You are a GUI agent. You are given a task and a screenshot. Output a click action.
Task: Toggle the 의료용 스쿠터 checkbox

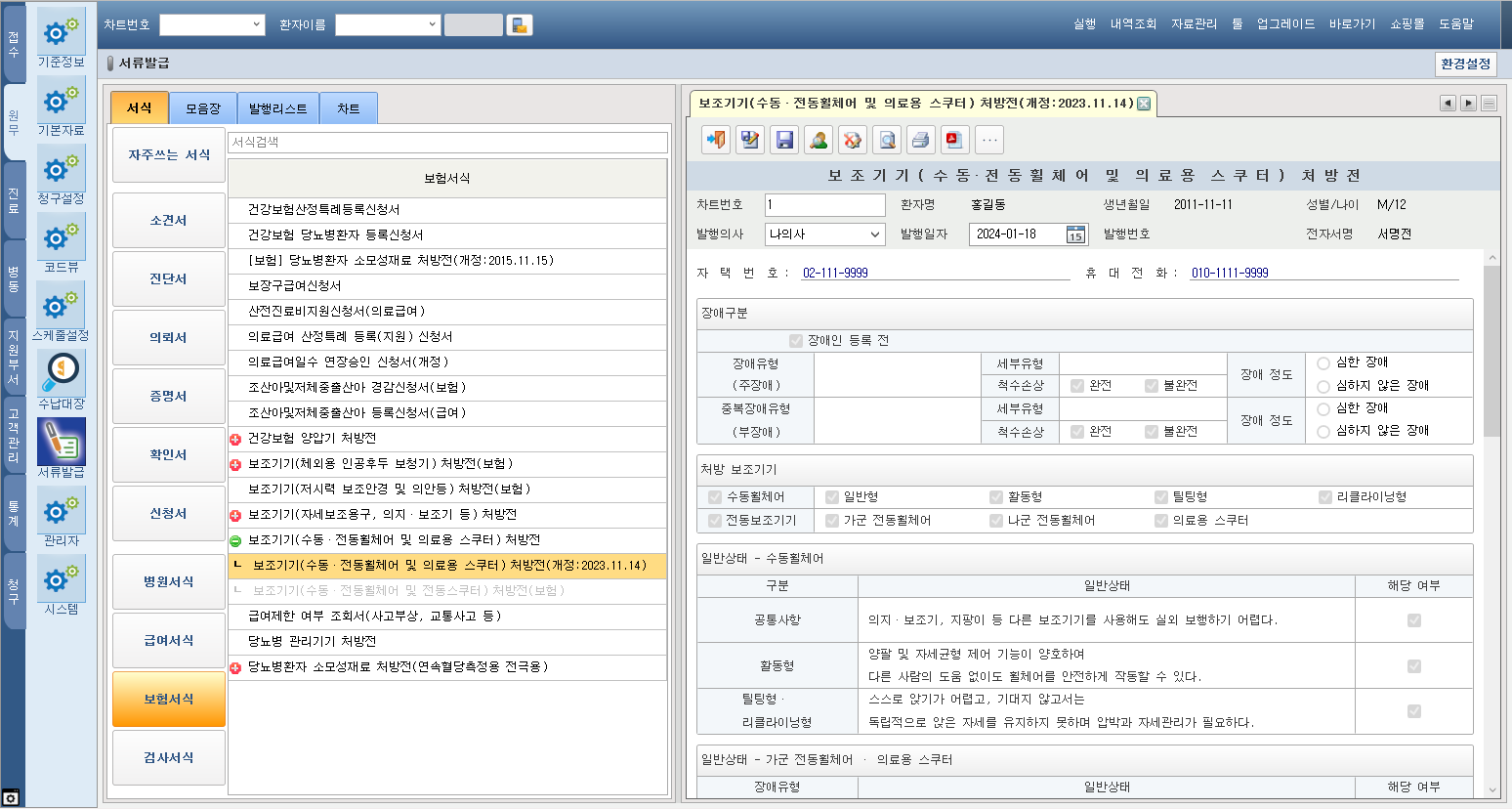[x=1161, y=521]
